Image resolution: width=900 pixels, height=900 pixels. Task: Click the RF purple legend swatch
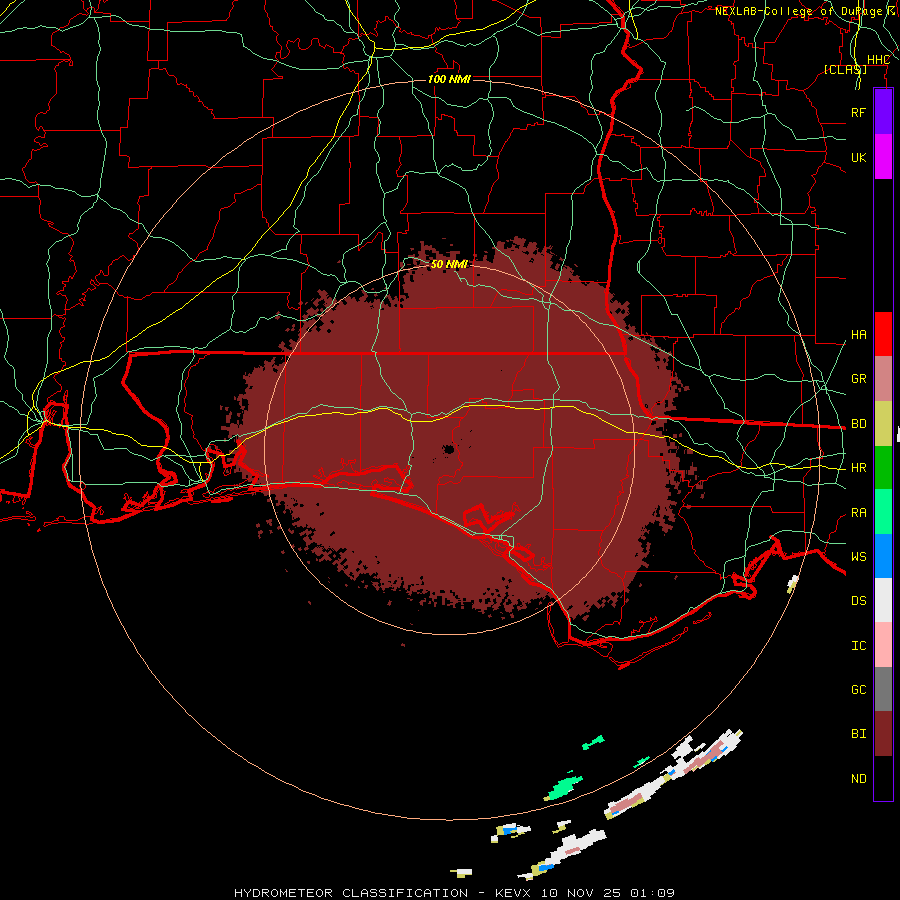point(883,112)
